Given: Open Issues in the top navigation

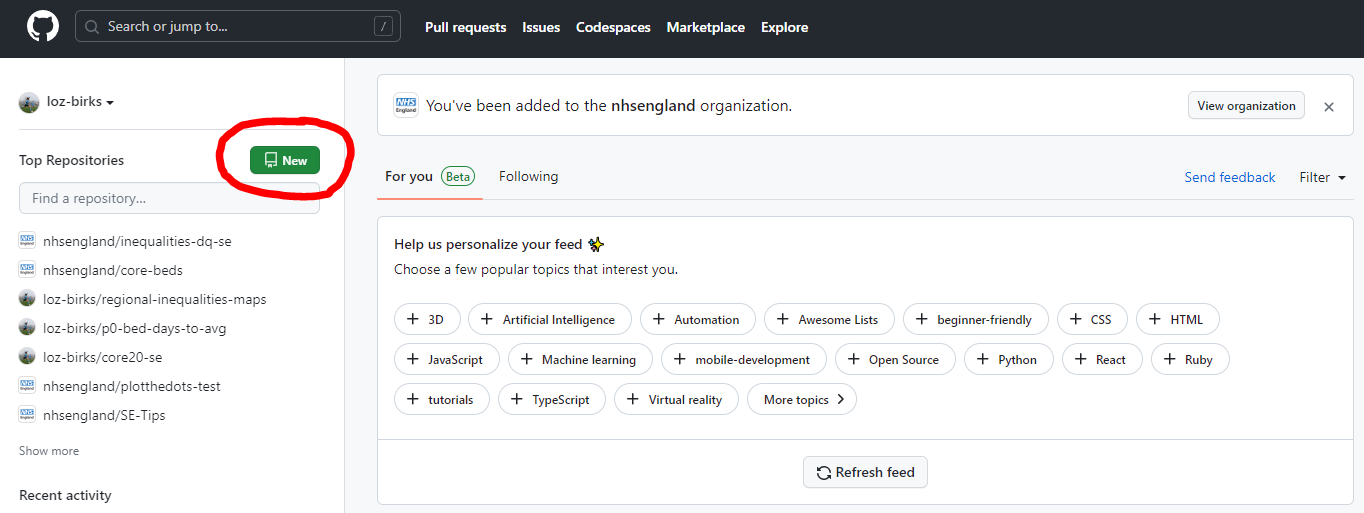Looking at the screenshot, I should tap(541, 27).
